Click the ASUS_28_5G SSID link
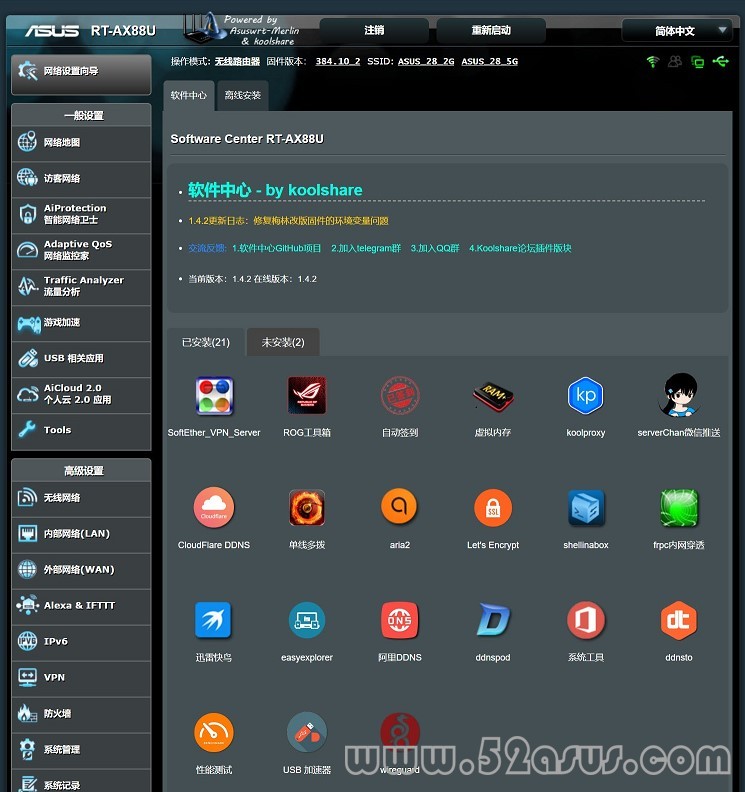The height and width of the screenshot is (792, 745). click(489, 62)
